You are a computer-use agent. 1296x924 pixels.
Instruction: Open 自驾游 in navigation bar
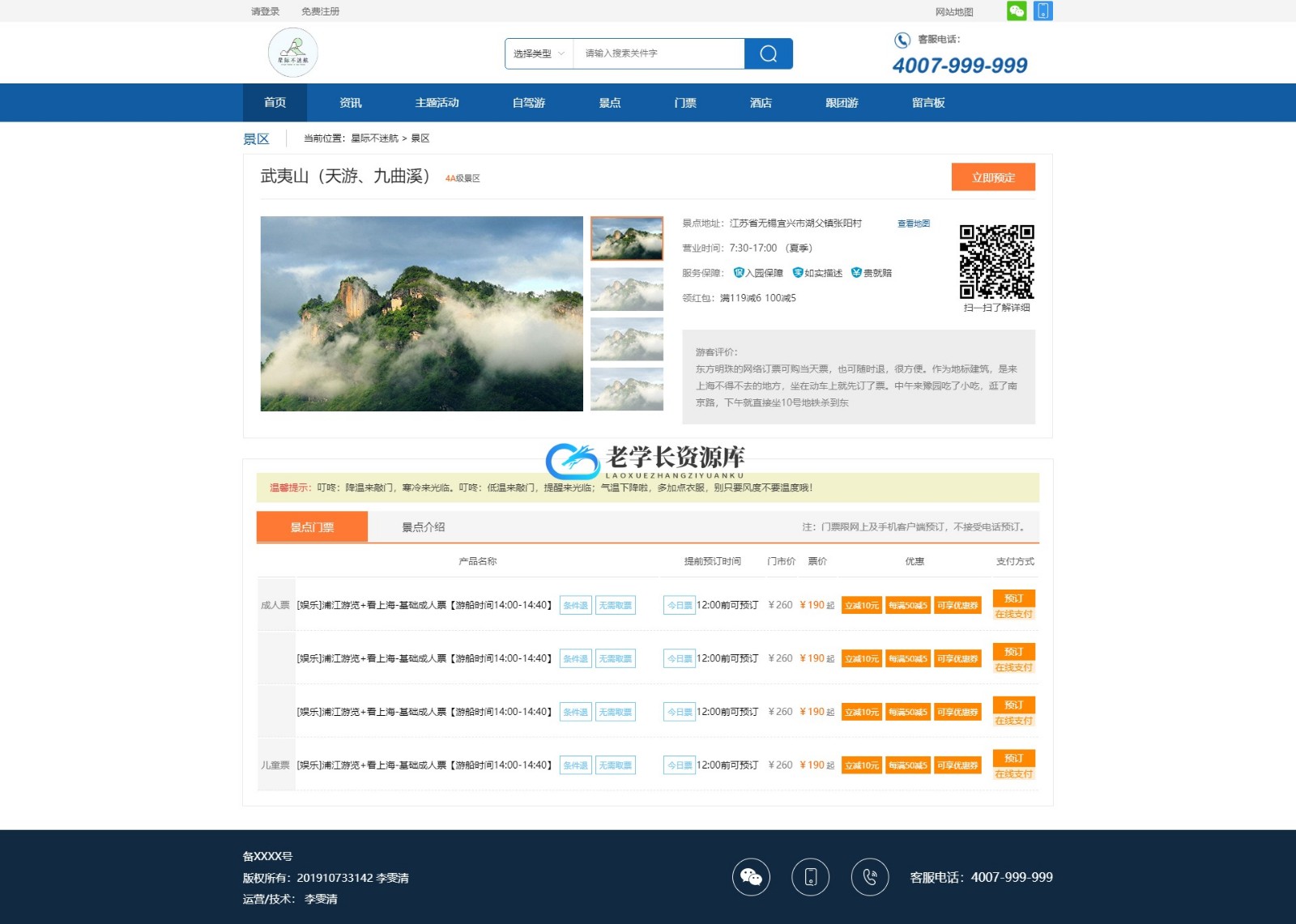[x=529, y=103]
